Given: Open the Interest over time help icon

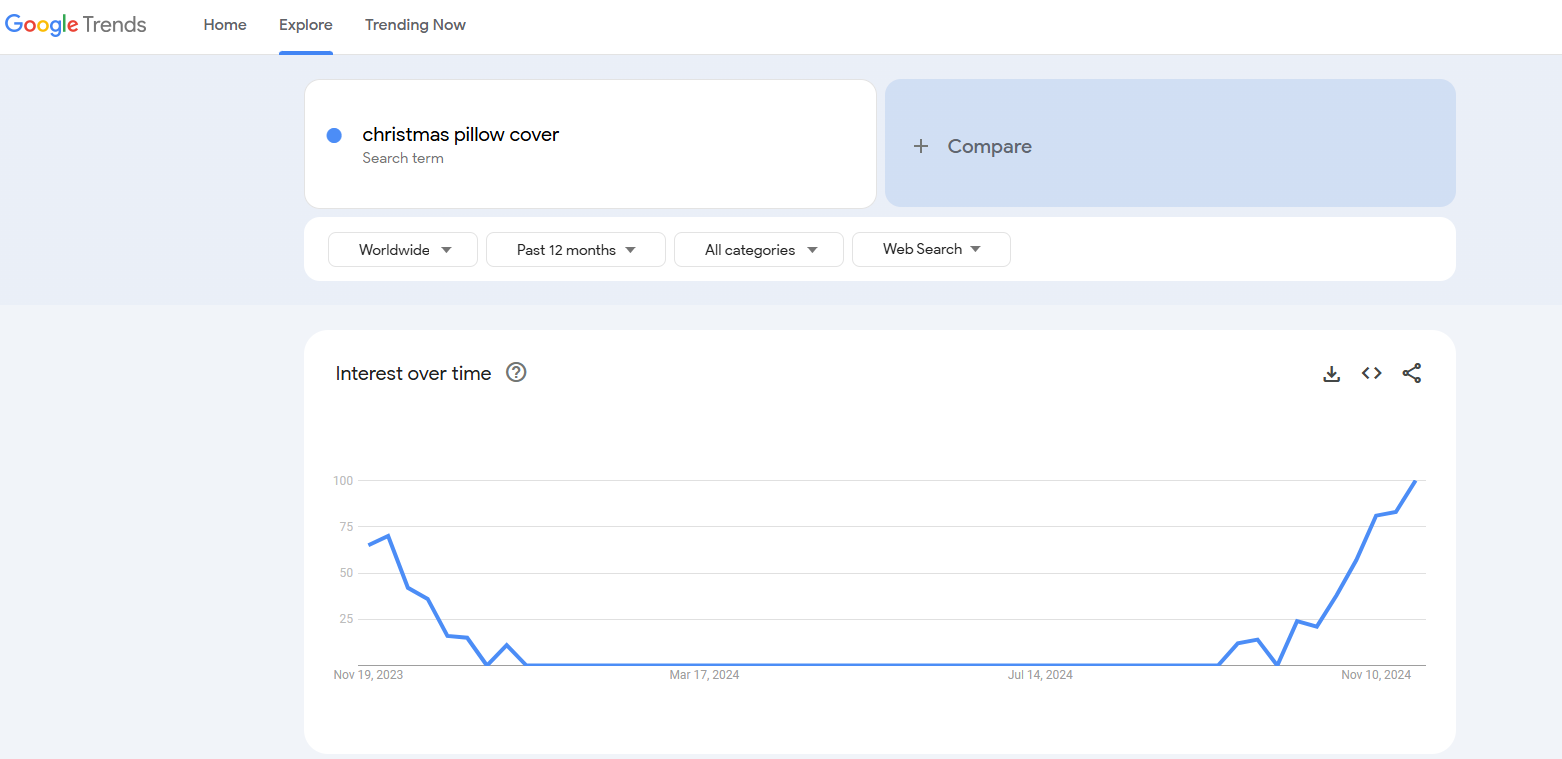Looking at the screenshot, I should tap(516, 373).
